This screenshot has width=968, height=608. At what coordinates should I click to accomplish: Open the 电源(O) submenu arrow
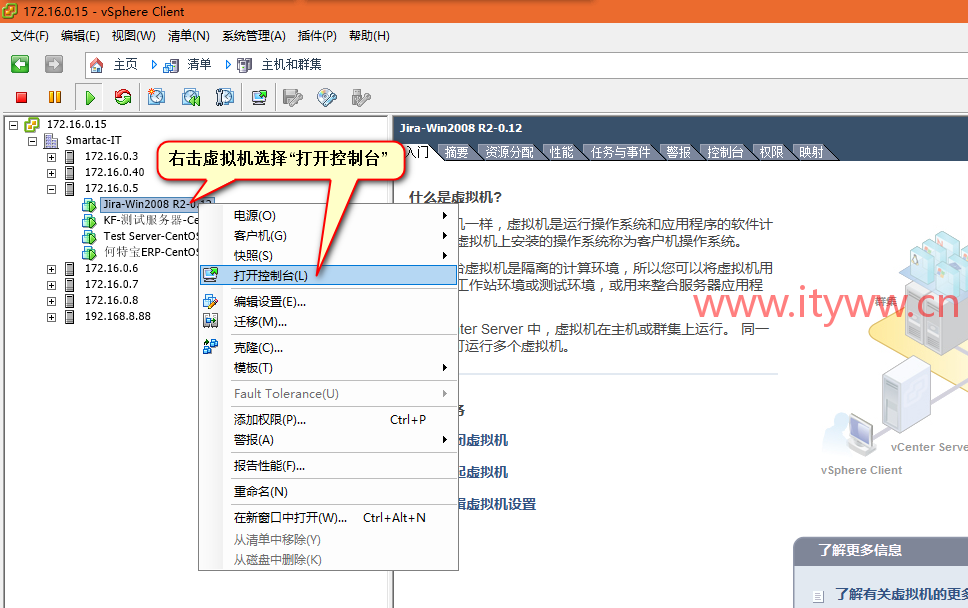tap(444, 215)
